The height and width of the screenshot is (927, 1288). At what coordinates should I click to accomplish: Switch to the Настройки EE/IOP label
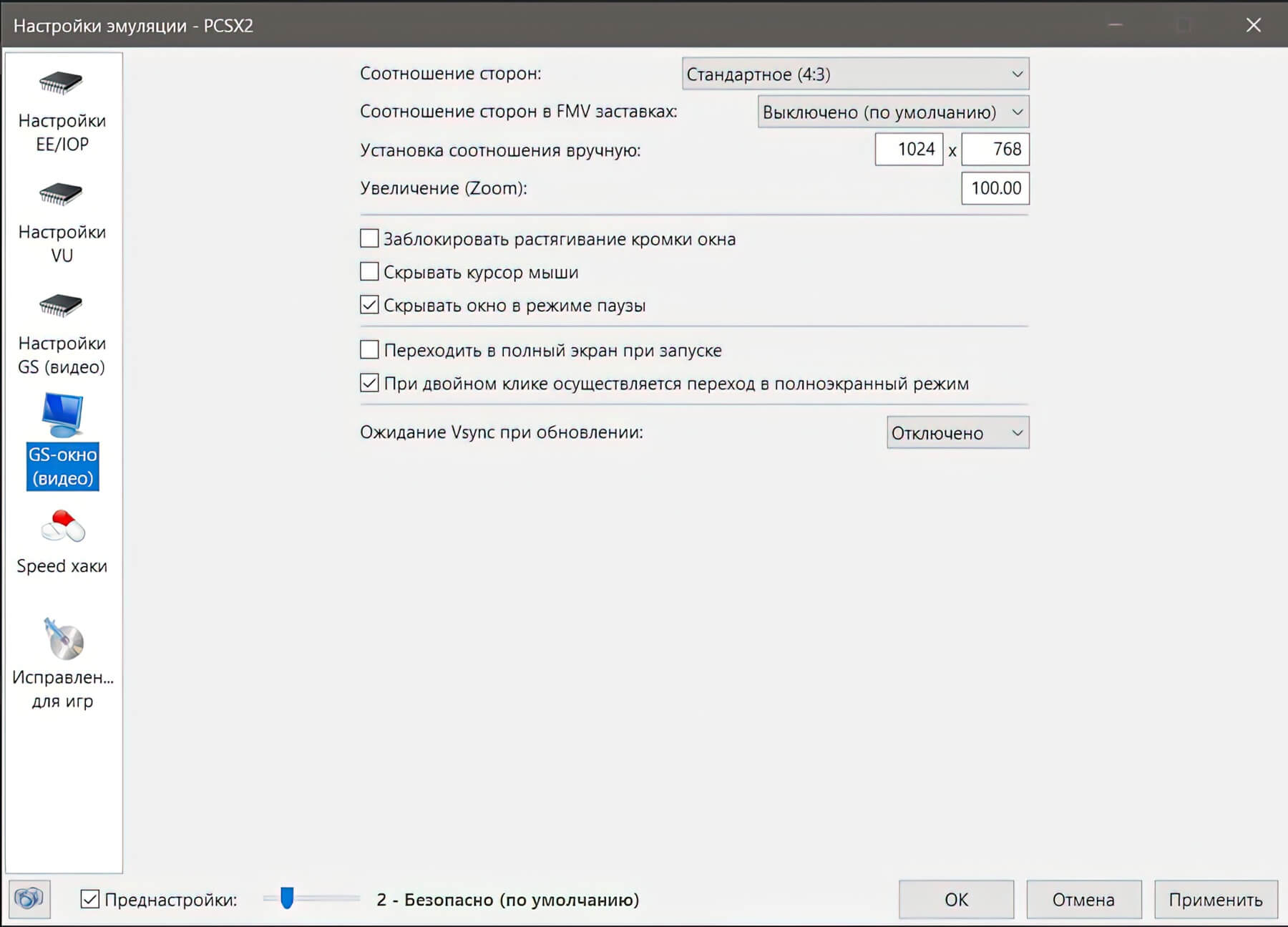(62, 132)
